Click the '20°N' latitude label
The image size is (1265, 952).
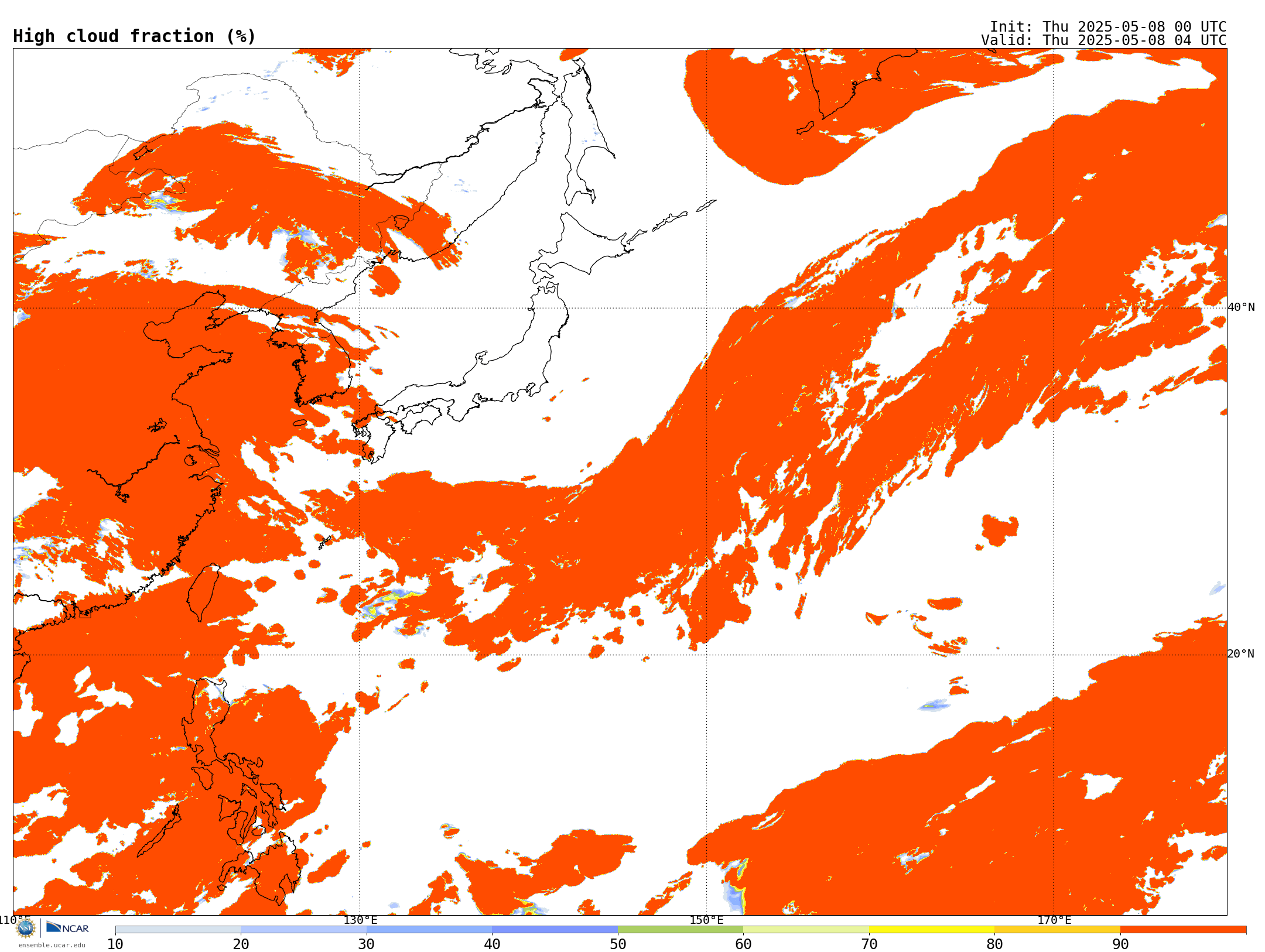1241,654
